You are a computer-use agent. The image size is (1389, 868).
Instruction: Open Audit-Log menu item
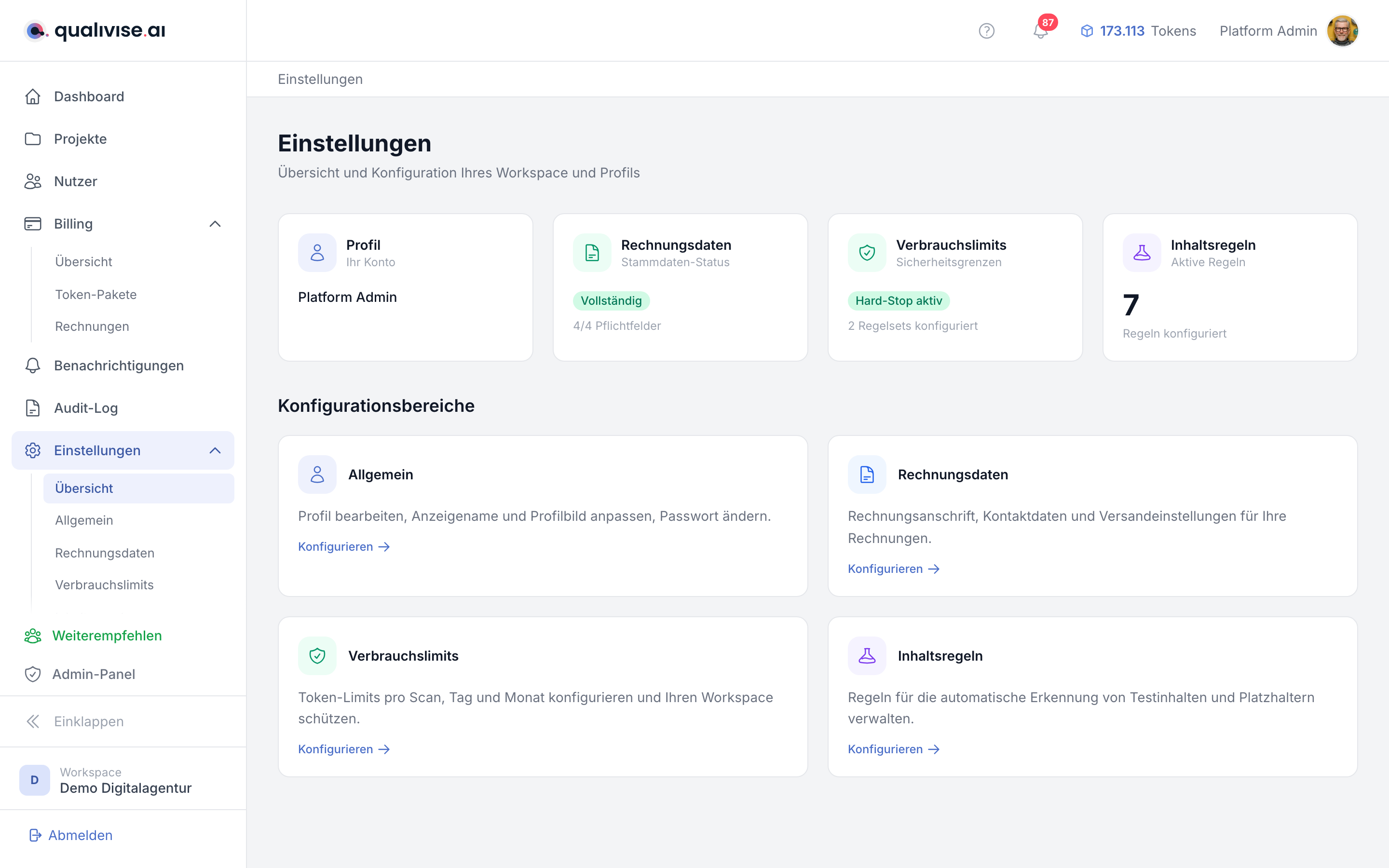[x=123, y=408]
